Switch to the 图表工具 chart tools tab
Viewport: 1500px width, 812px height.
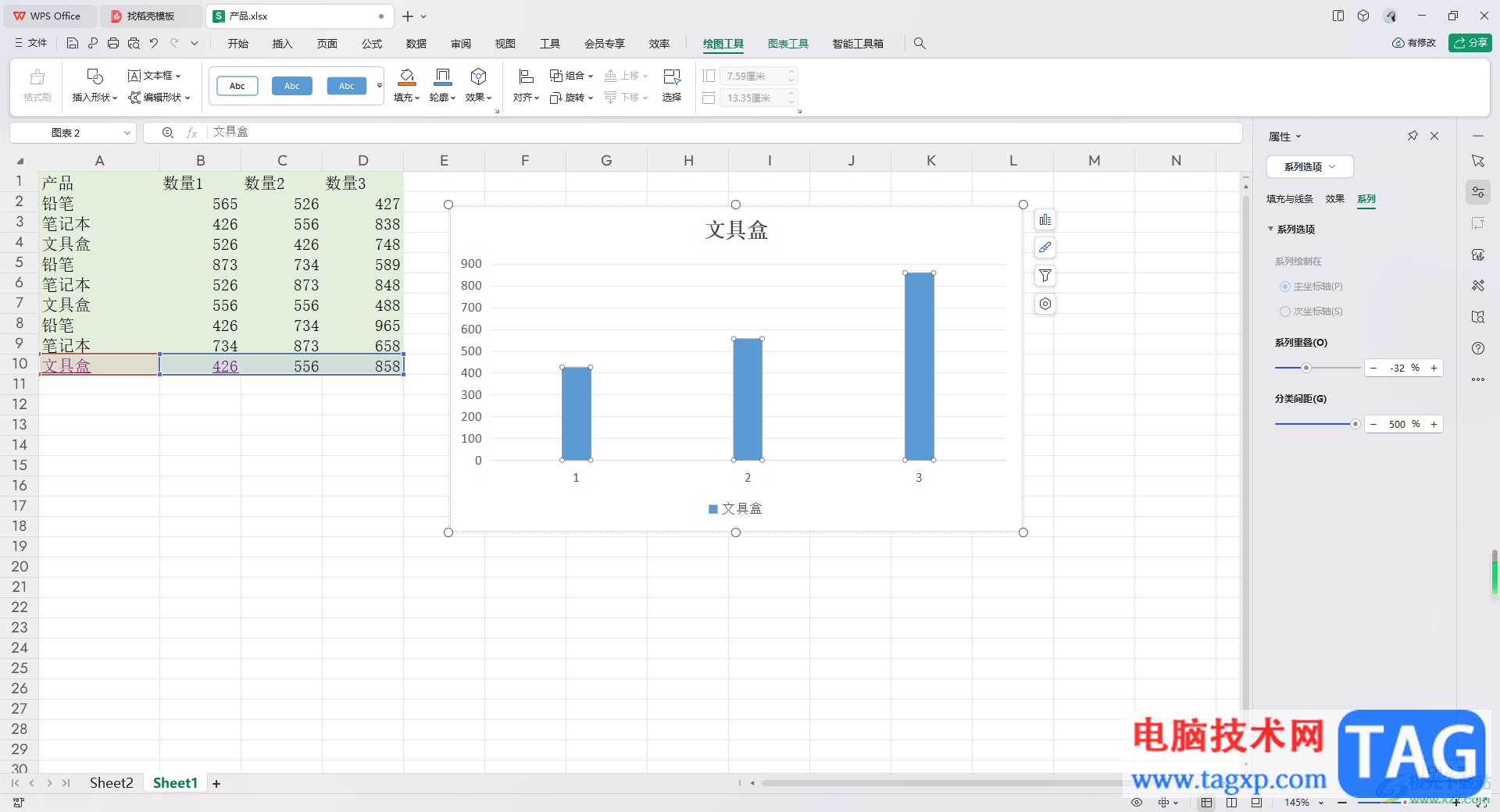click(x=788, y=44)
